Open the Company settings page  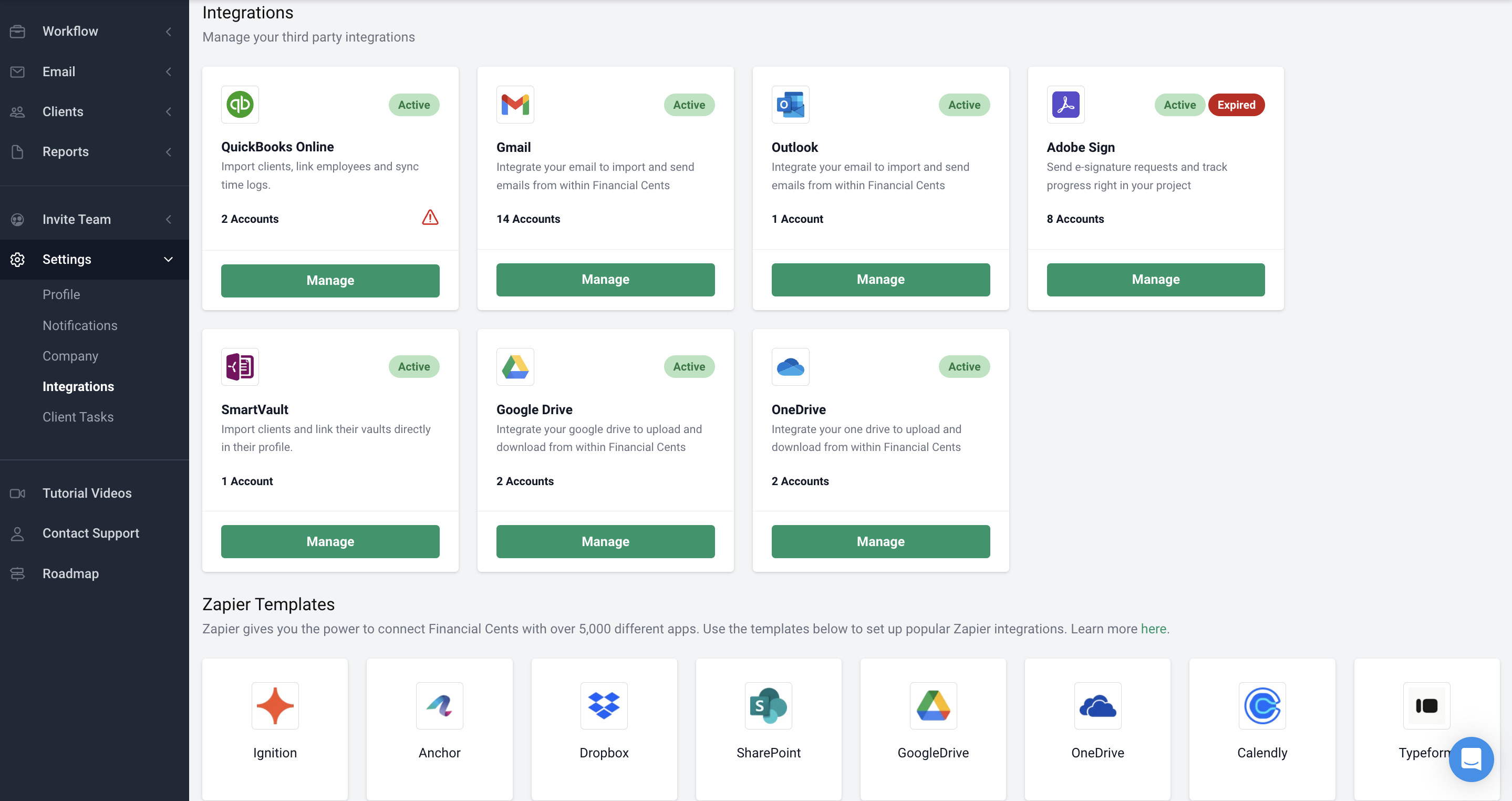70,356
